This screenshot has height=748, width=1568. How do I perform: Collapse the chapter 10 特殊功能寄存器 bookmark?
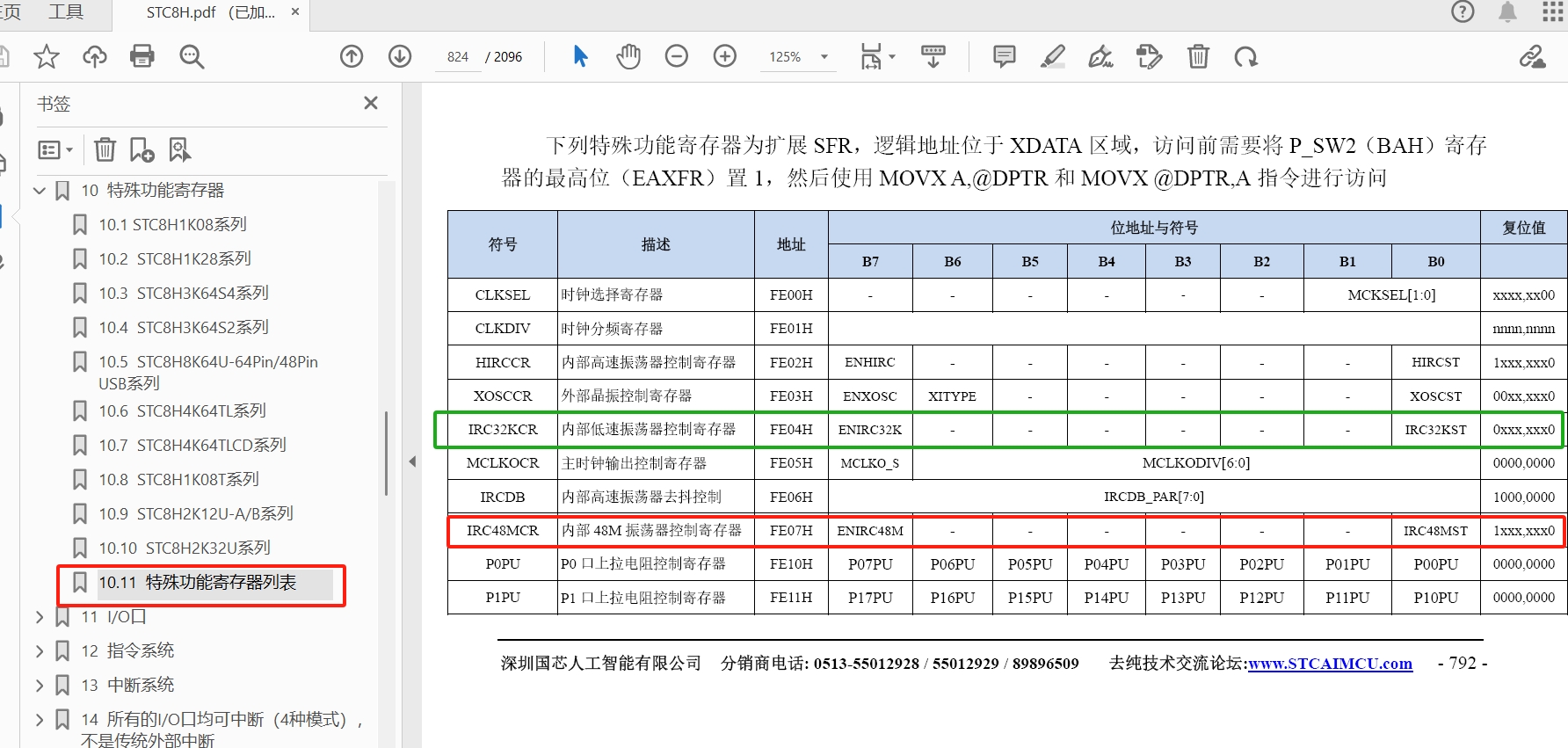coord(39,190)
